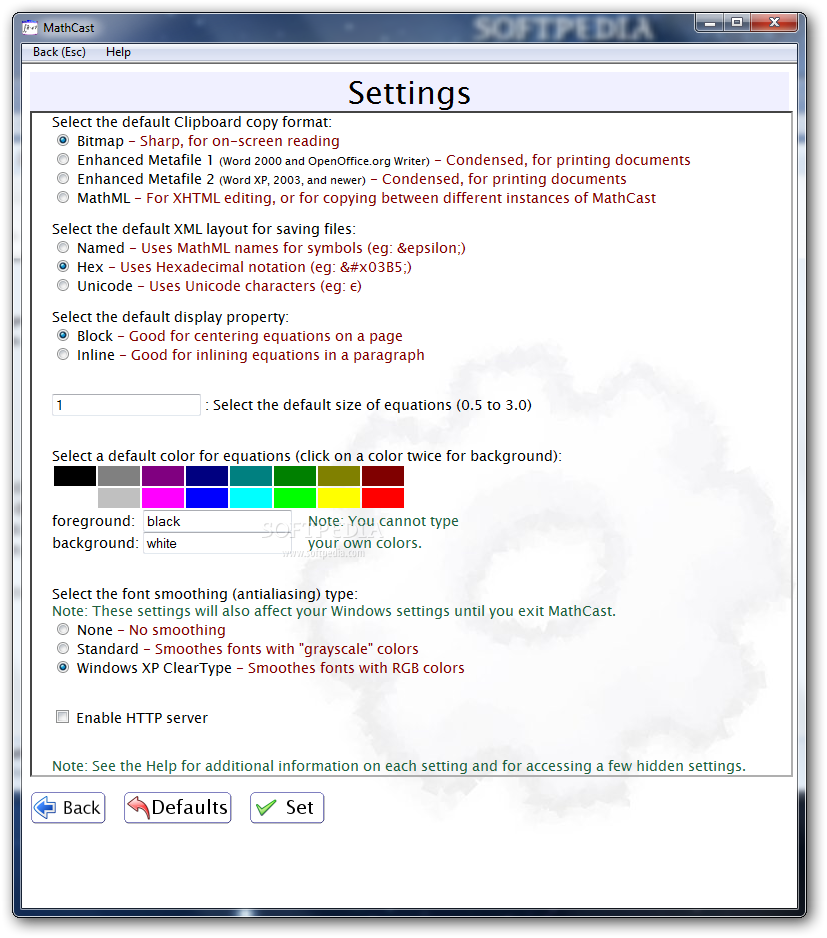Pick the cyan color swatch
This screenshot has width=827, height=938.
[x=251, y=498]
